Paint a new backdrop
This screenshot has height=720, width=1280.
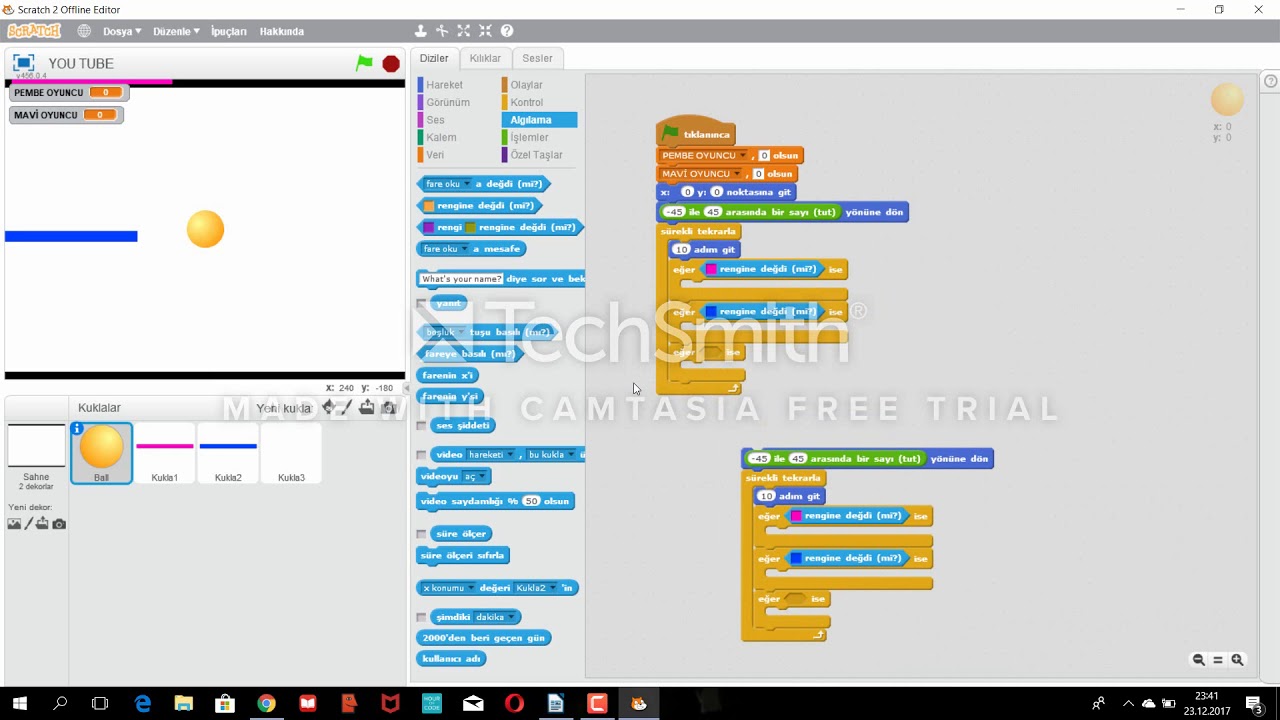pos(28,524)
